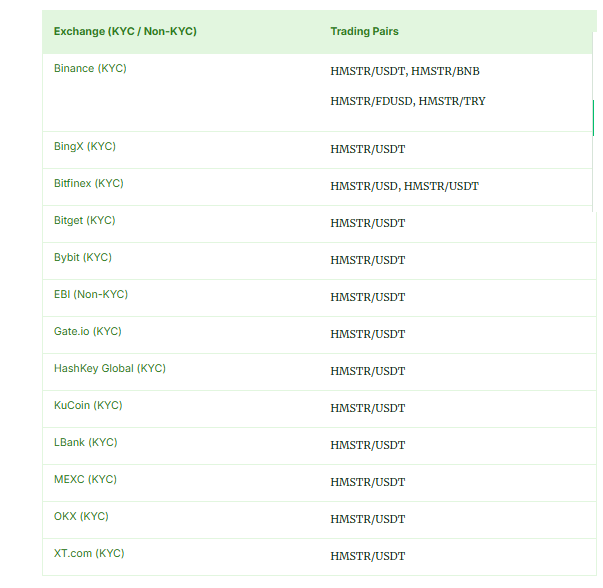Image resolution: width=603 pixels, height=588 pixels.
Task: Open the MEXC (KYC) exchange link
Action: (x=85, y=480)
